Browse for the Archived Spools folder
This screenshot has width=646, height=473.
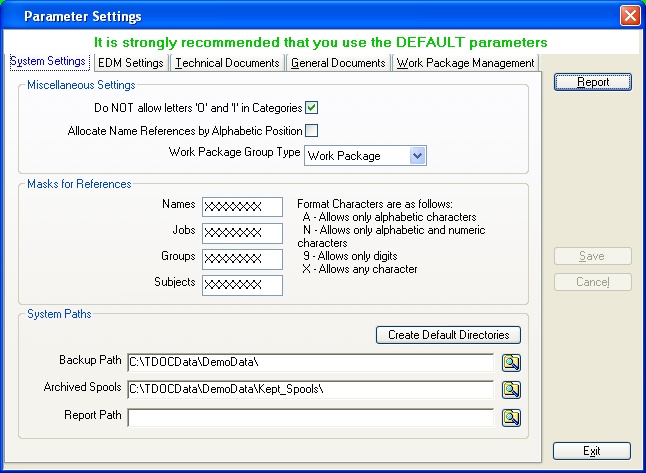[x=511, y=389]
